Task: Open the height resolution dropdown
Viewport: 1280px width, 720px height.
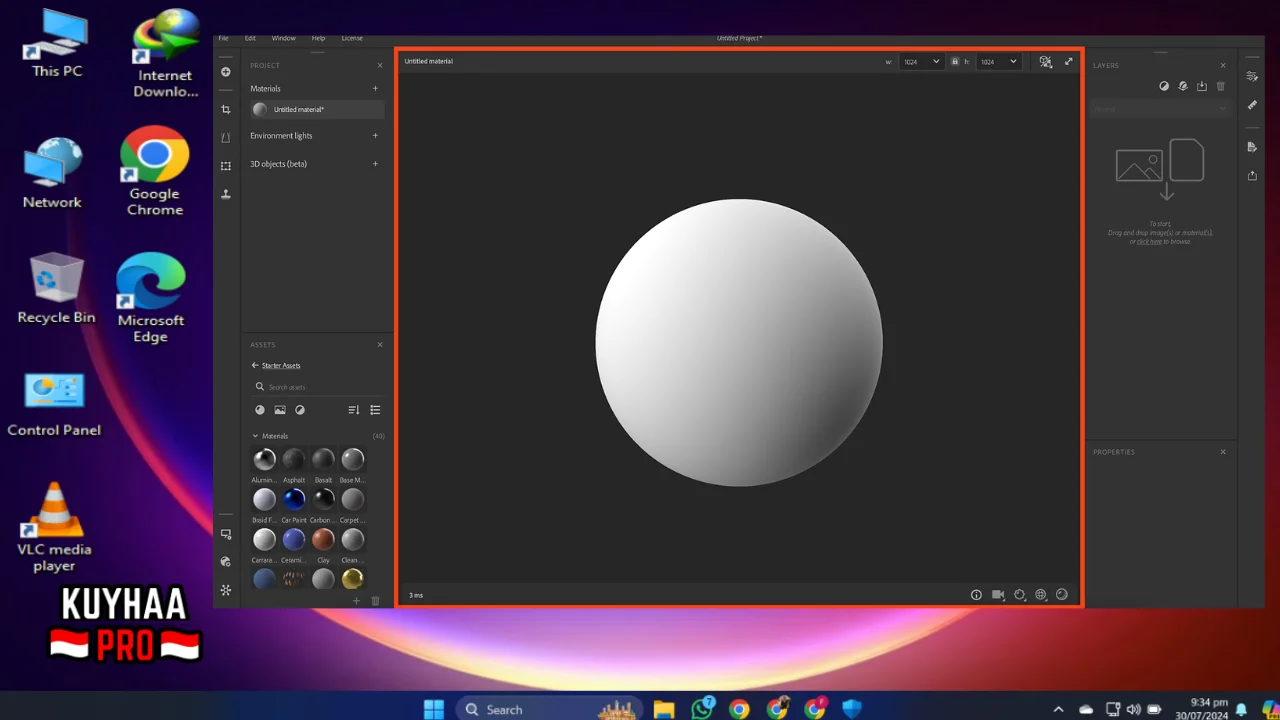Action: tap(998, 62)
